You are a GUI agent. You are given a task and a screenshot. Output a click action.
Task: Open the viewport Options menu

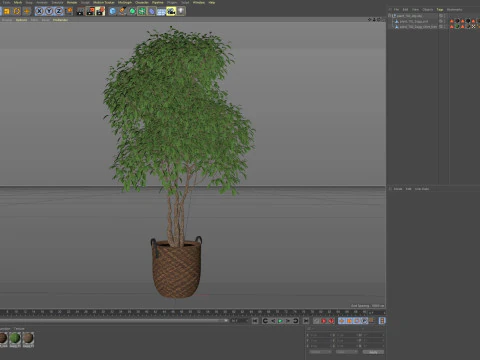[21, 20]
